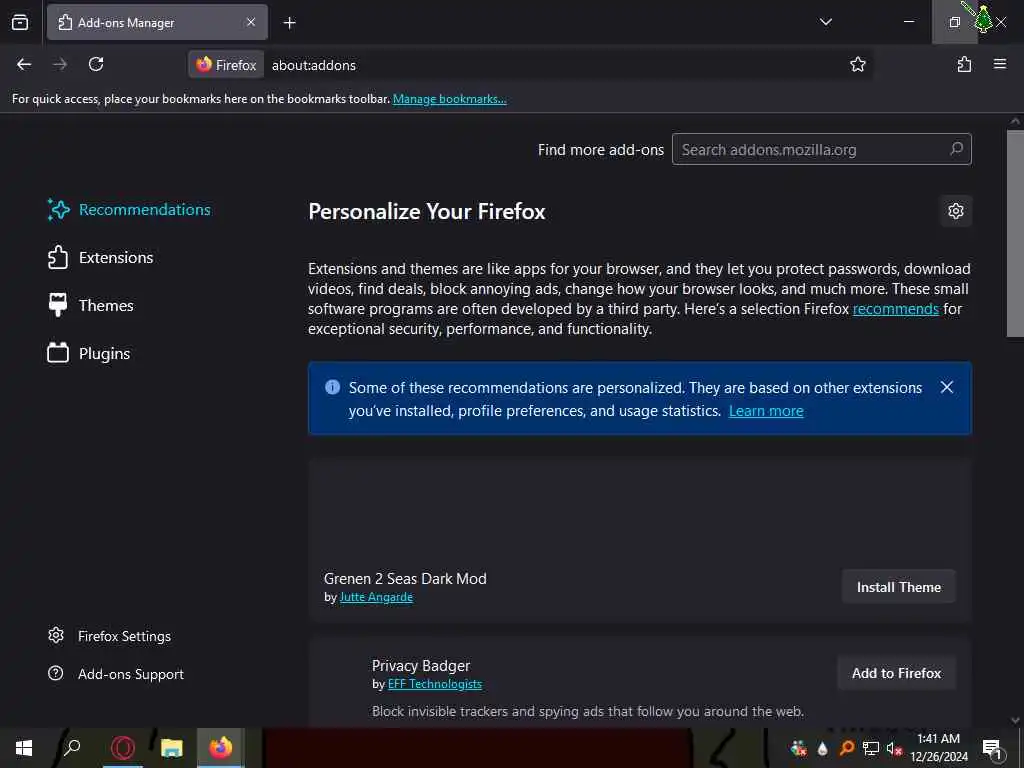Image resolution: width=1024 pixels, height=768 pixels.
Task: Select the Recommendations category
Action: click(x=129, y=210)
